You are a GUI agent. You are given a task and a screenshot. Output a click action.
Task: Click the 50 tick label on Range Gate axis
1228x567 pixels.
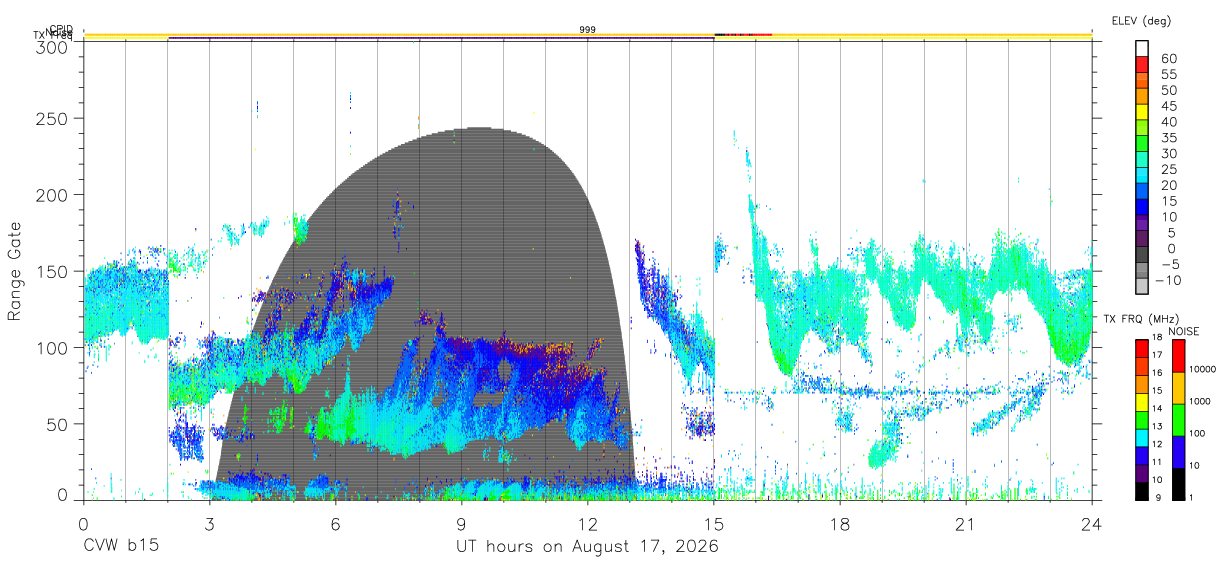(57, 424)
